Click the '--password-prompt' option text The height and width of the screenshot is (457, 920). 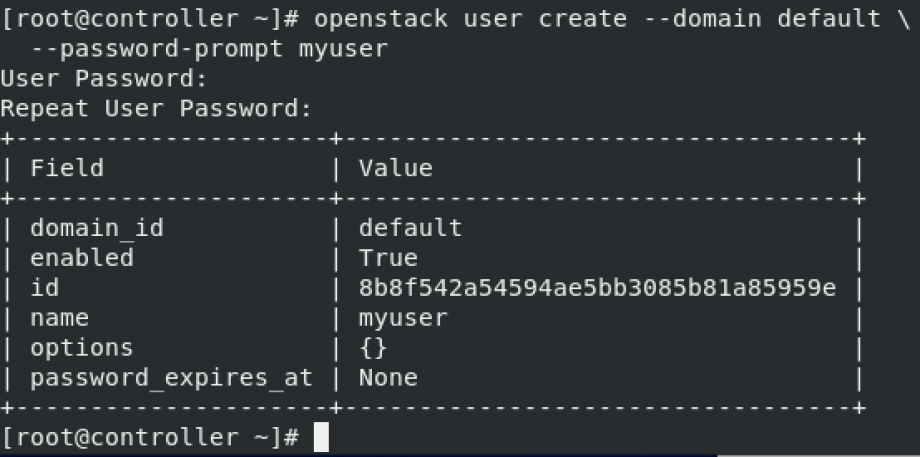click(x=157, y=49)
